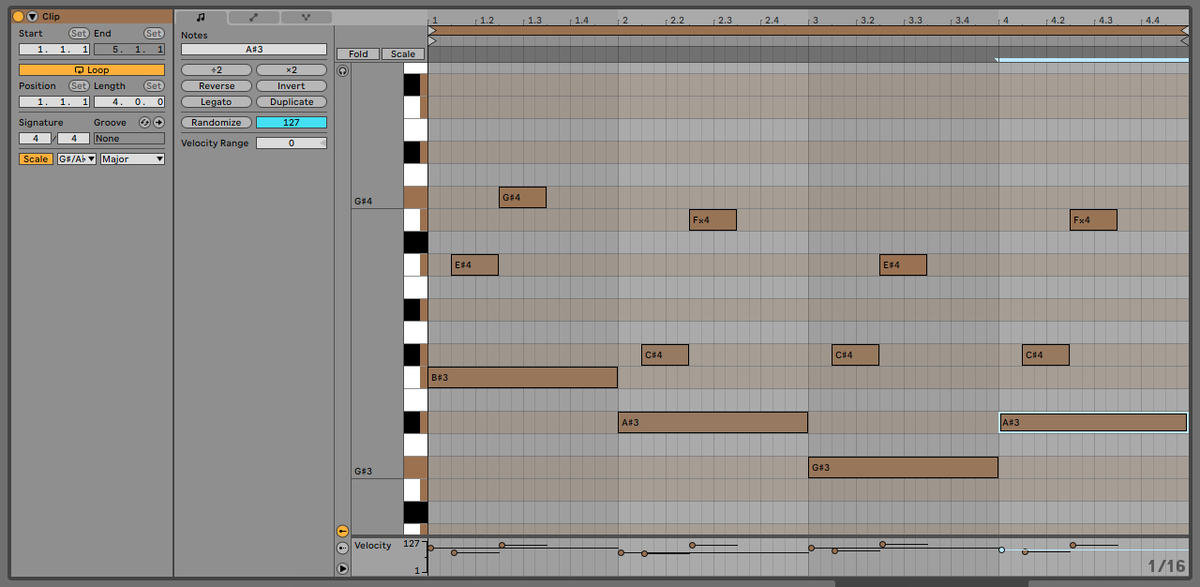1200x587 pixels.
Task: Toggle the orange Scale button in Clip panel
Action: tap(36, 159)
